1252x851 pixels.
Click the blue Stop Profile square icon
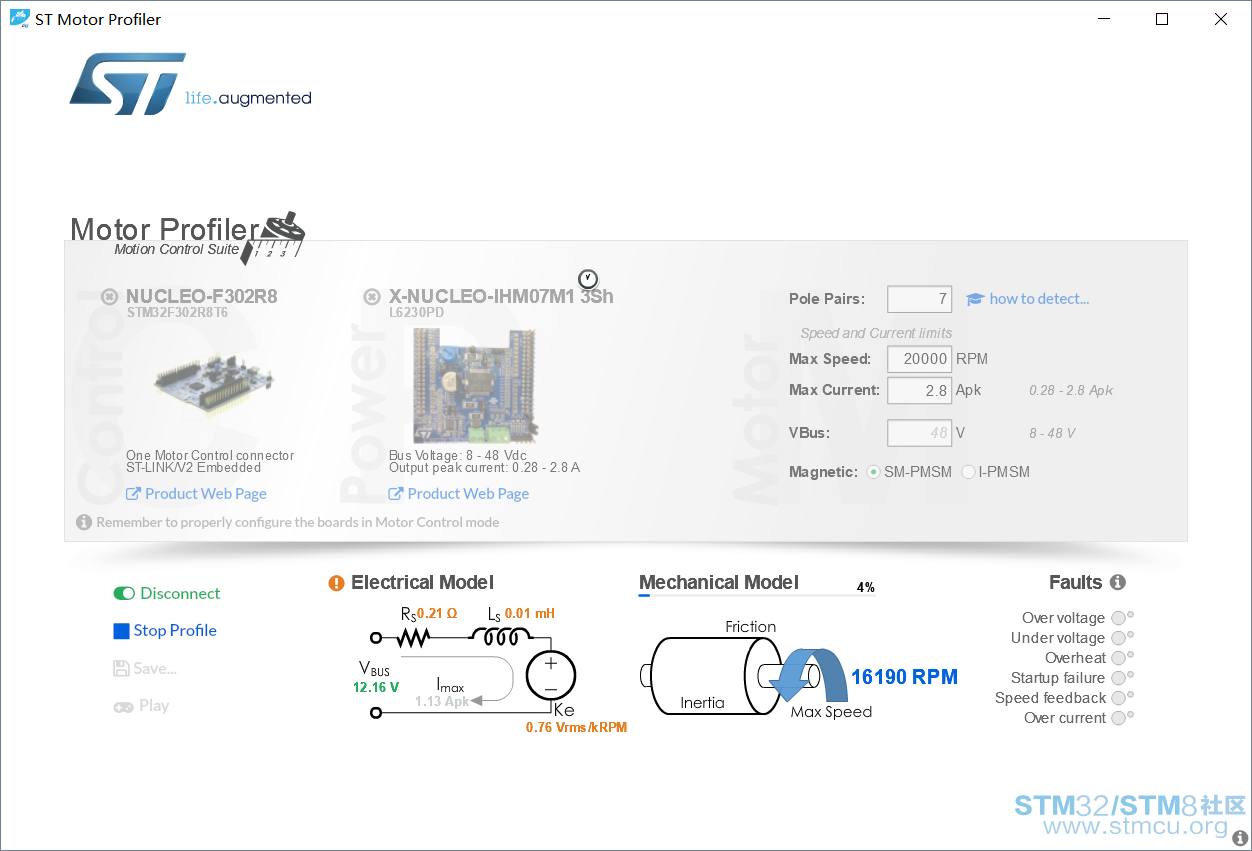click(121, 631)
